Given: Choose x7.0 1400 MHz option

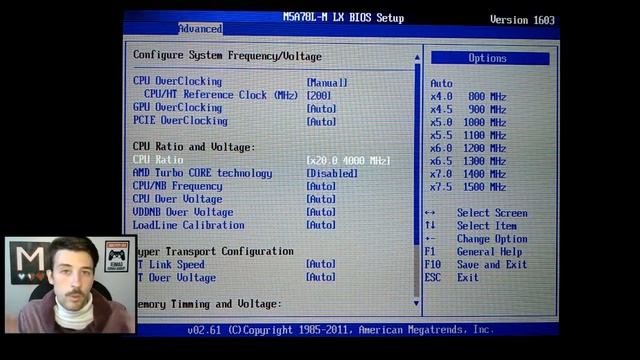Looking at the screenshot, I should point(468,174).
